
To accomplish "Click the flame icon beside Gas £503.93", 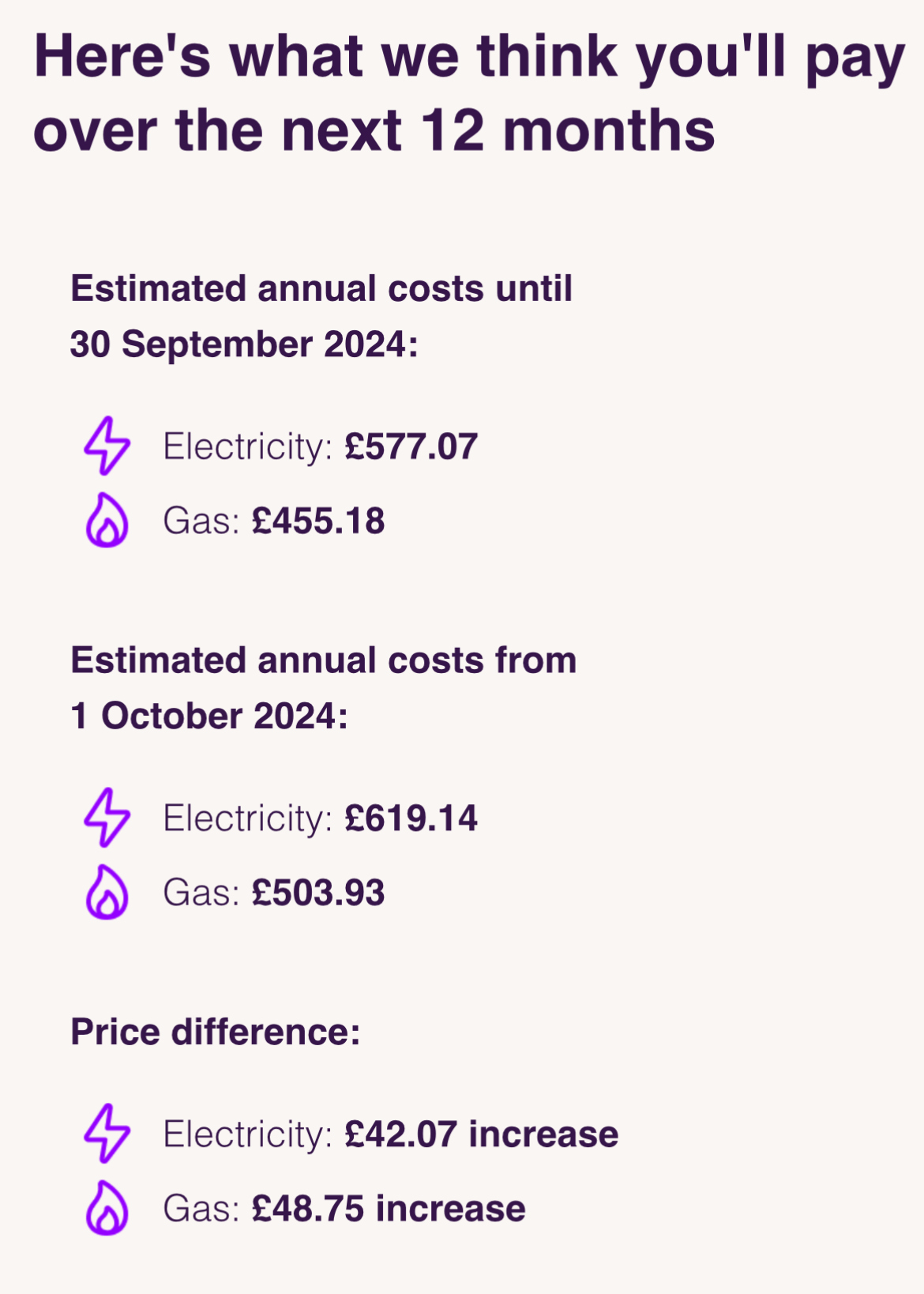I will coord(107,892).
